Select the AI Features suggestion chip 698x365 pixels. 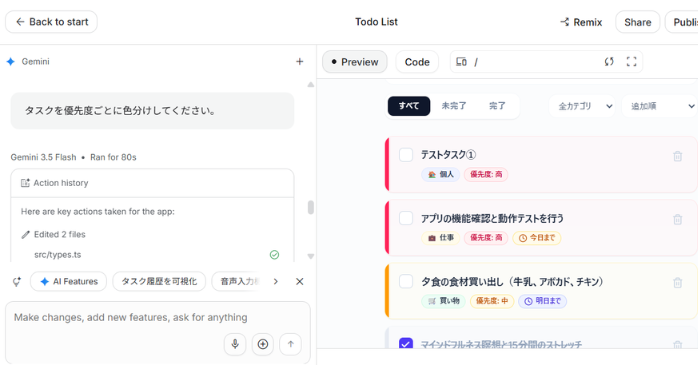coord(69,281)
